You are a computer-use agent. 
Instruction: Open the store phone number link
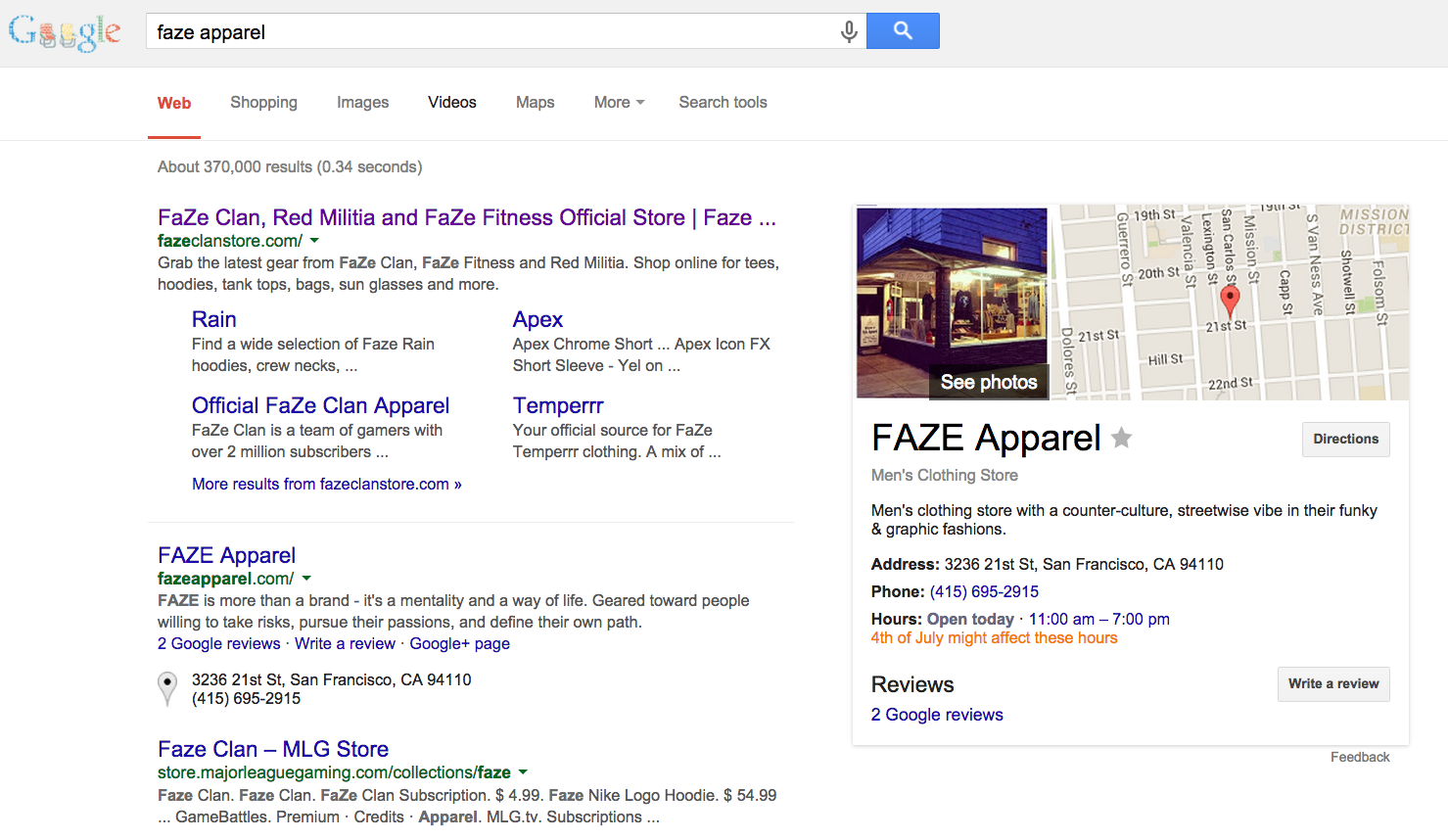click(984, 591)
